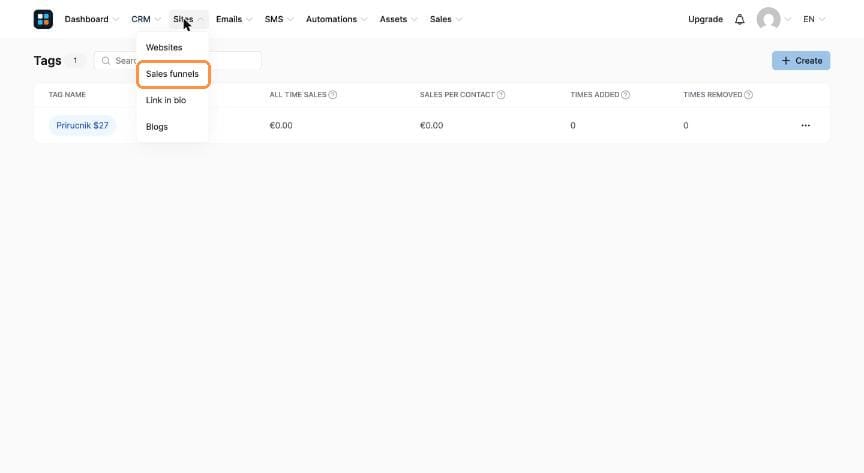
Task: Click the tags count badge 1
Action: [75, 61]
